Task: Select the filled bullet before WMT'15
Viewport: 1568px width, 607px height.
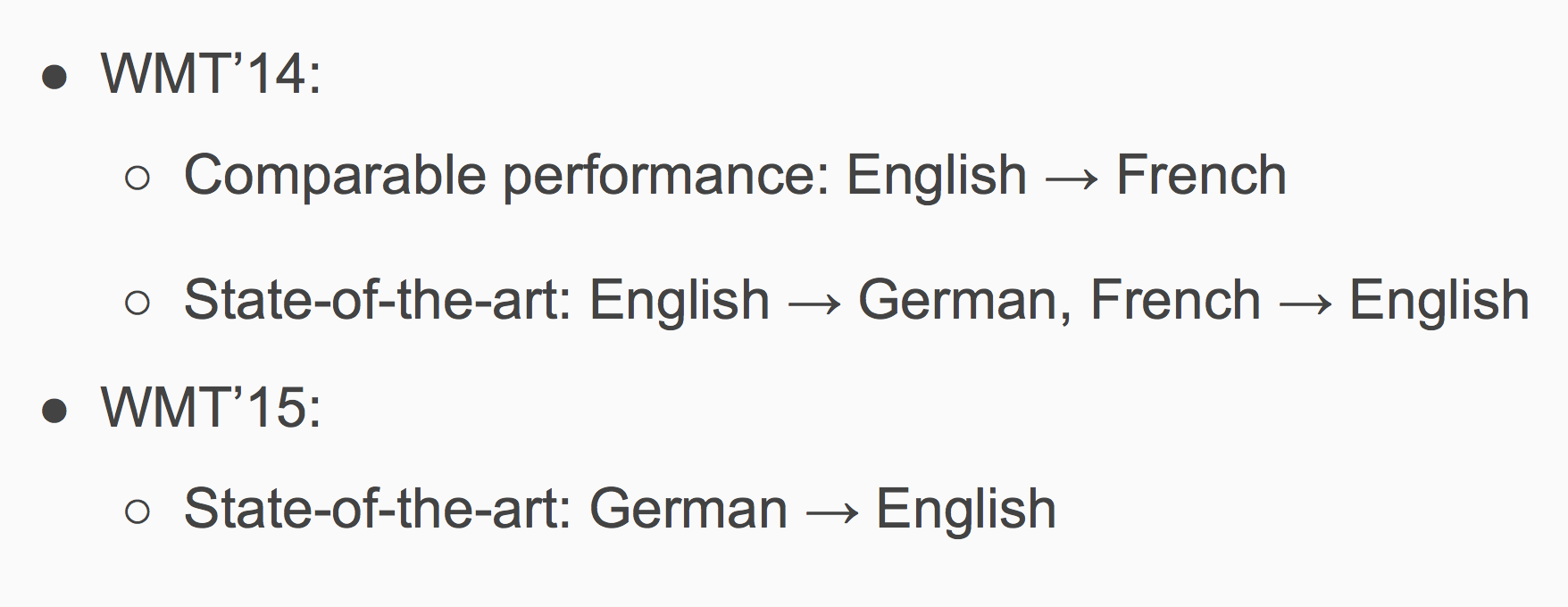Action: [54, 412]
